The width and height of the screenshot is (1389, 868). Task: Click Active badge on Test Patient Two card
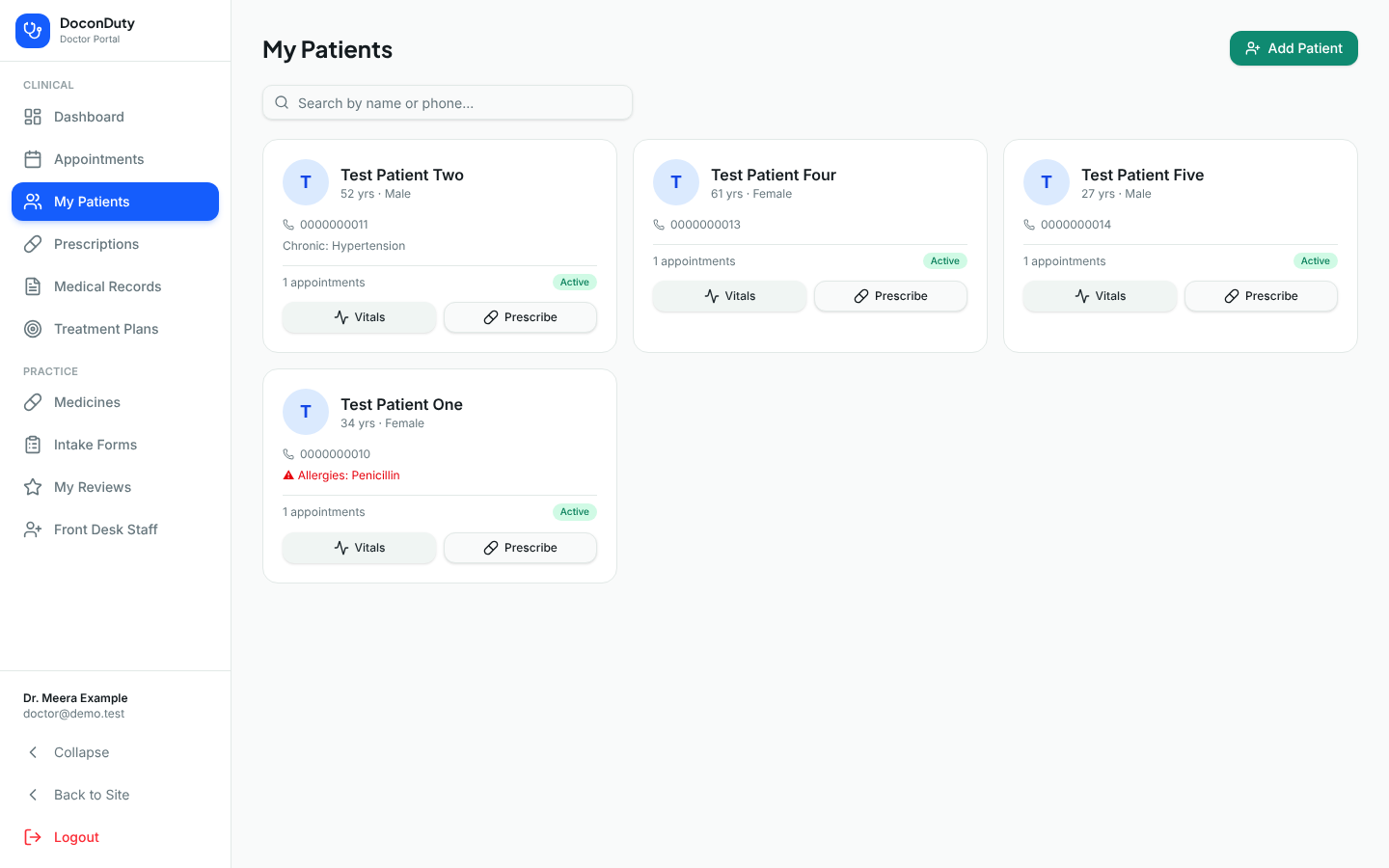[575, 283]
